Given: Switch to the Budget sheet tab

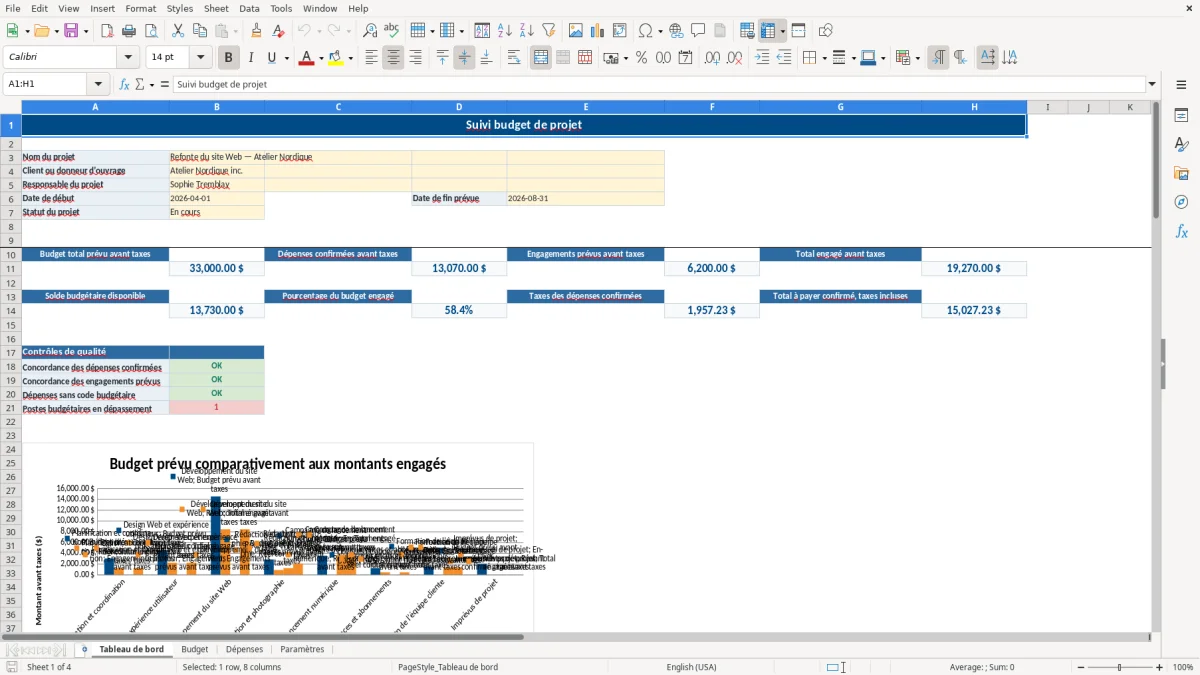Looking at the screenshot, I should pyautogui.click(x=195, y=649).
